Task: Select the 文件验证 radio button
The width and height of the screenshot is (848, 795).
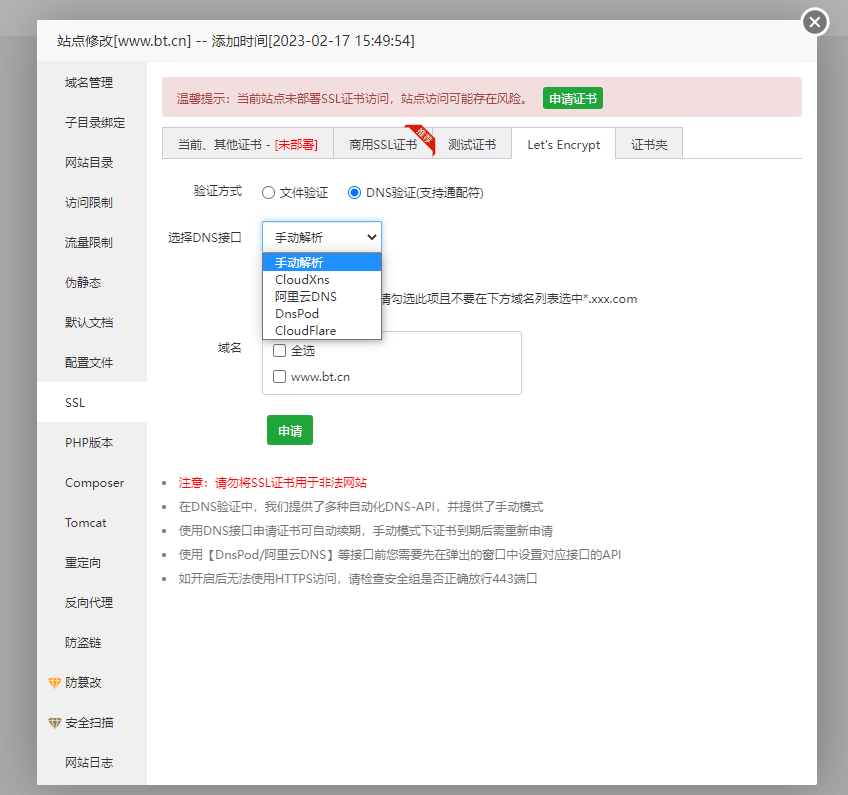Action: [269, 193]
